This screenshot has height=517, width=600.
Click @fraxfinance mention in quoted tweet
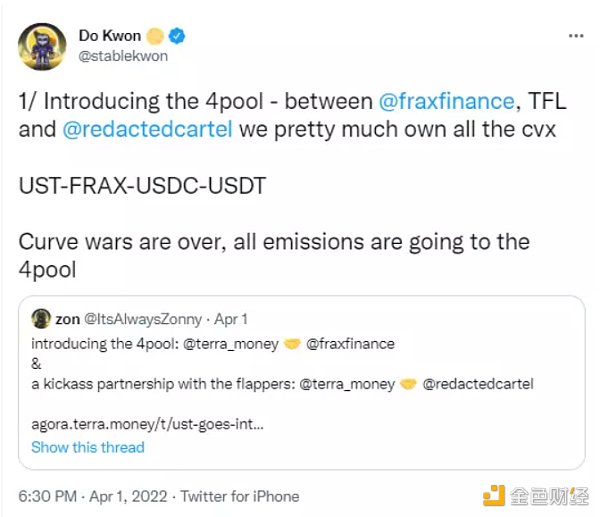(x=350, y=343)
